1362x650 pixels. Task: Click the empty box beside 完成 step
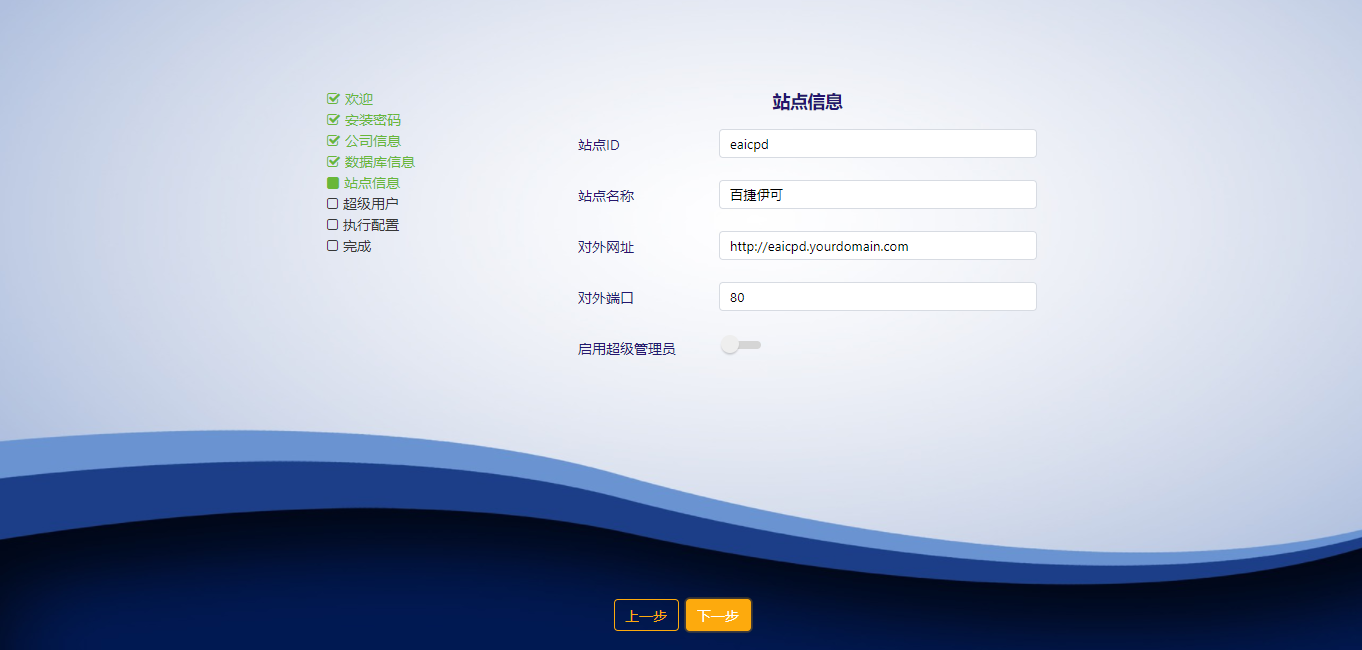click(332, 246)
